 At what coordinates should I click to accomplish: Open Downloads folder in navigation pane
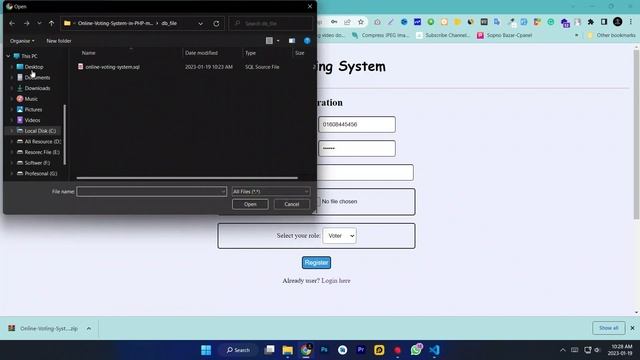click(x=37, y=88)
